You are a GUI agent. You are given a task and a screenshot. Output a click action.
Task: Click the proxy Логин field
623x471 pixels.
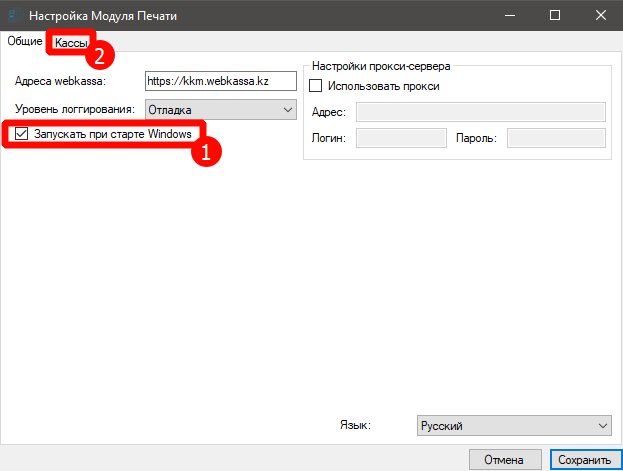click(399, 138)
